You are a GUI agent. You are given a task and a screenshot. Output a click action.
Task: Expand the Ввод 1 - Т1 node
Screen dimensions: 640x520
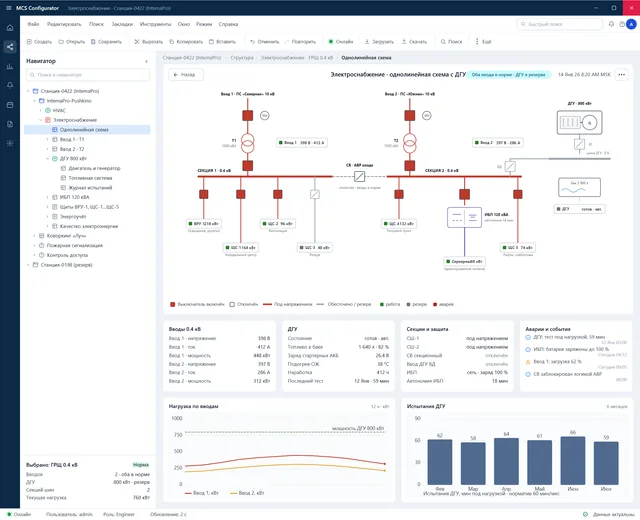pyautogui.click(x=47, y=139)
